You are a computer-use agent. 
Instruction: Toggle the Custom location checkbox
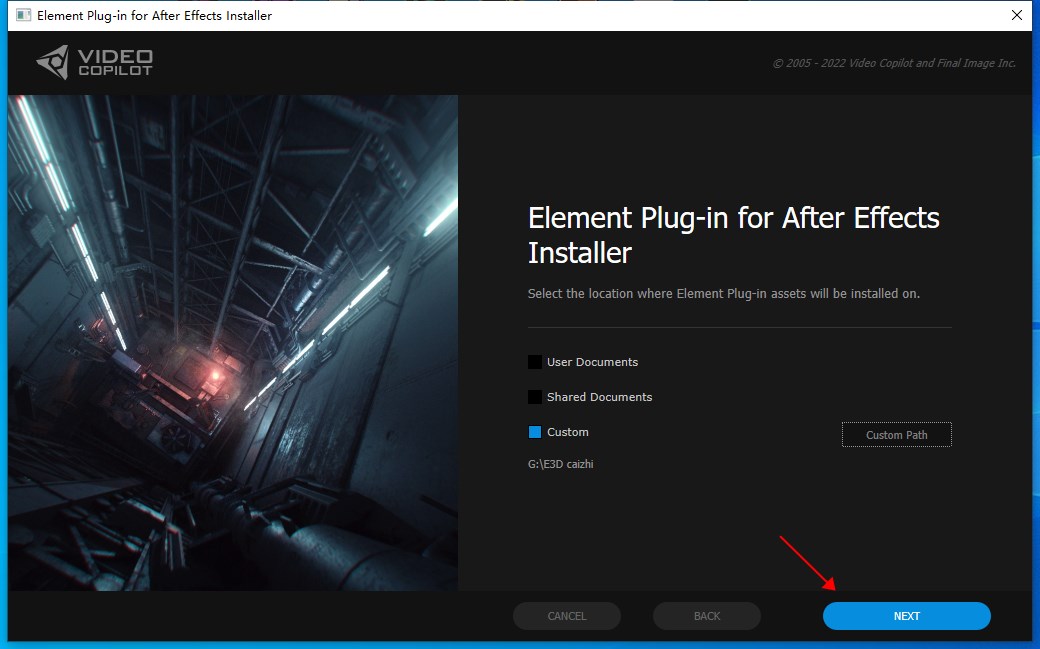tap(535, 432)
